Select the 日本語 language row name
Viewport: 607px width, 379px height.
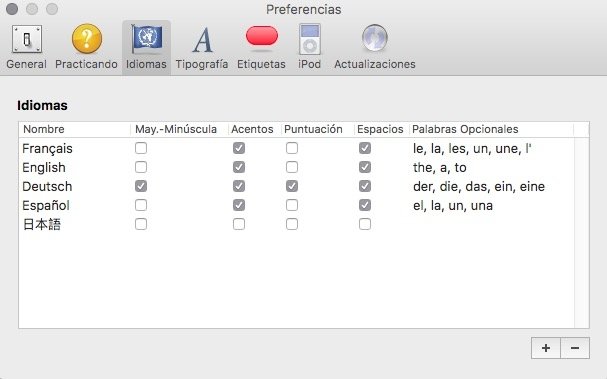point(42,225)
